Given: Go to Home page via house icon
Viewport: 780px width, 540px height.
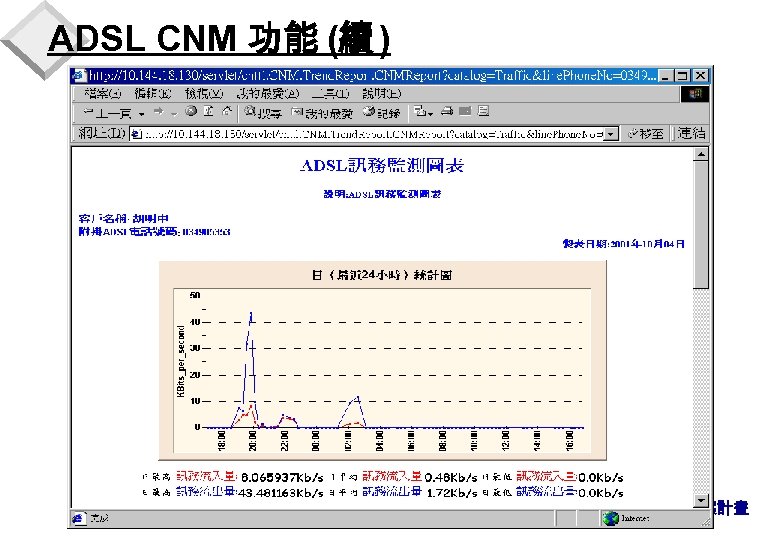Looking at the screenshot, I should [227, 111].
